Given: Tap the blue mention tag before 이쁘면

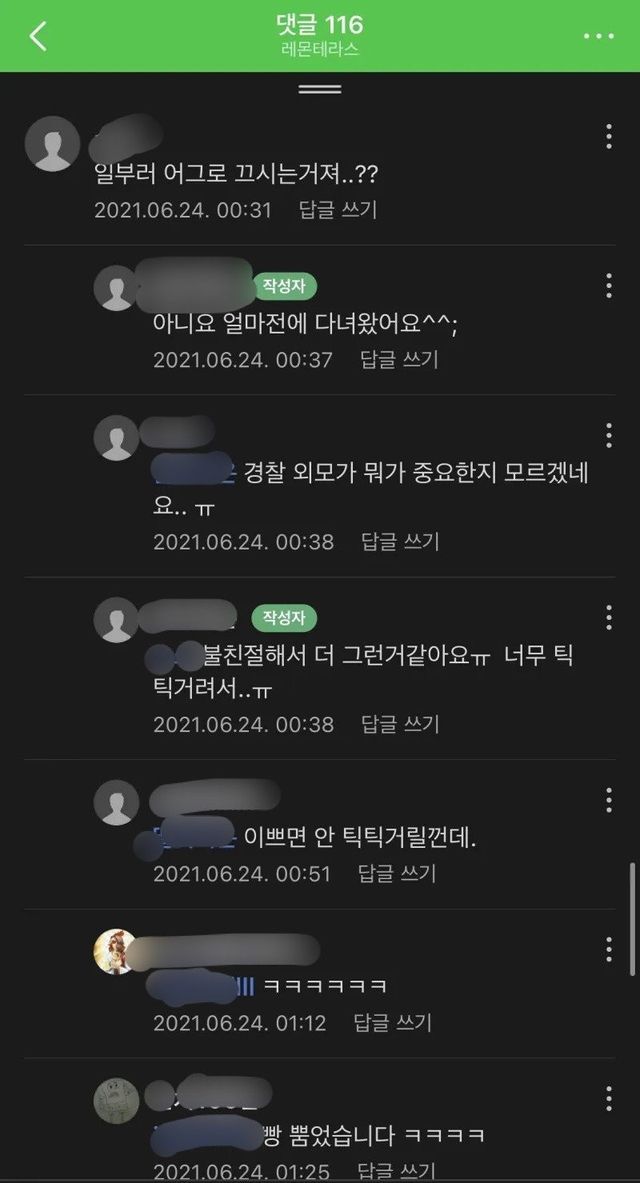Looking at the screenshot, I should click(x=195, y=837).
